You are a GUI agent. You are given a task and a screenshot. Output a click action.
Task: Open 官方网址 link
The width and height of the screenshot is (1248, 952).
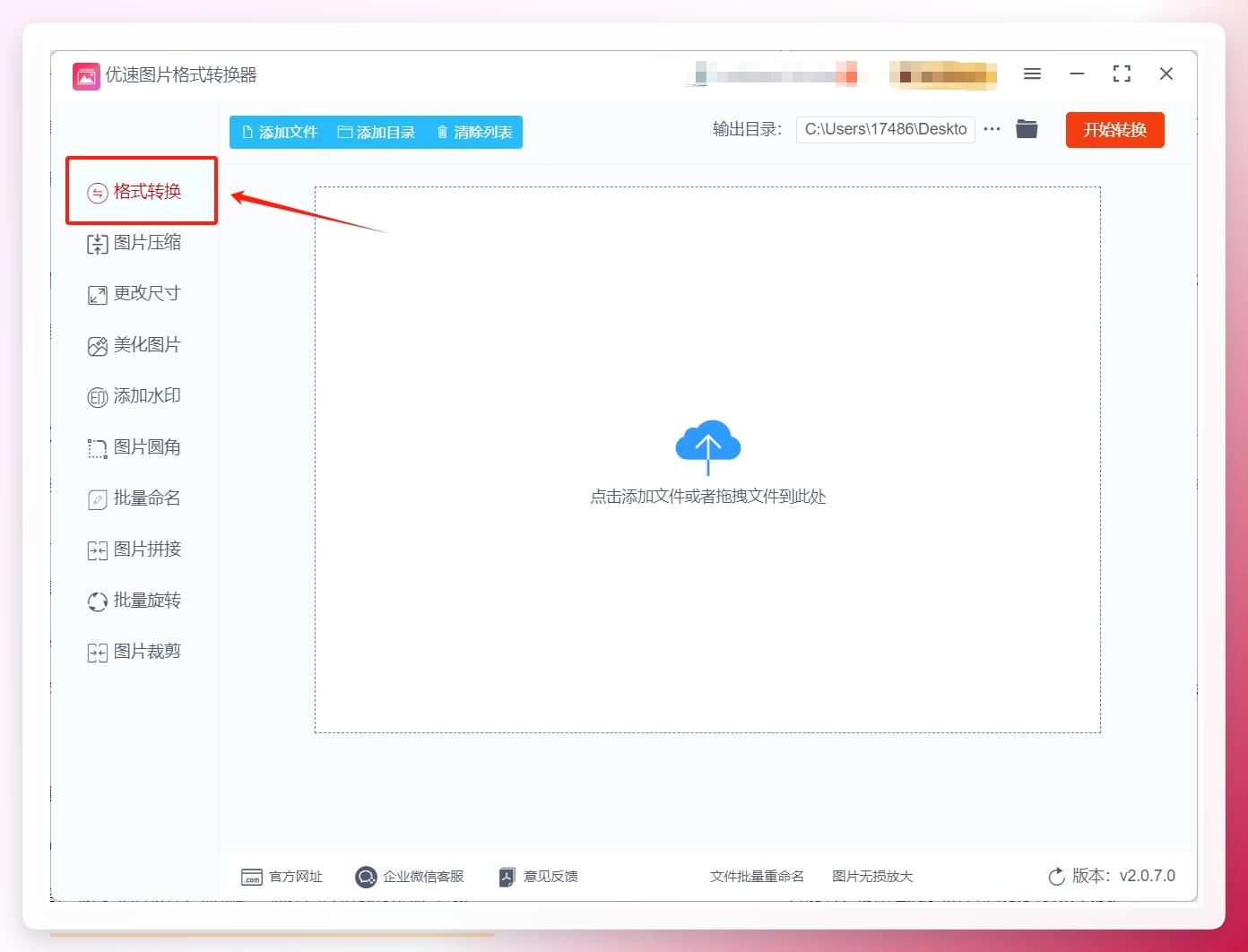pos(282,877)
